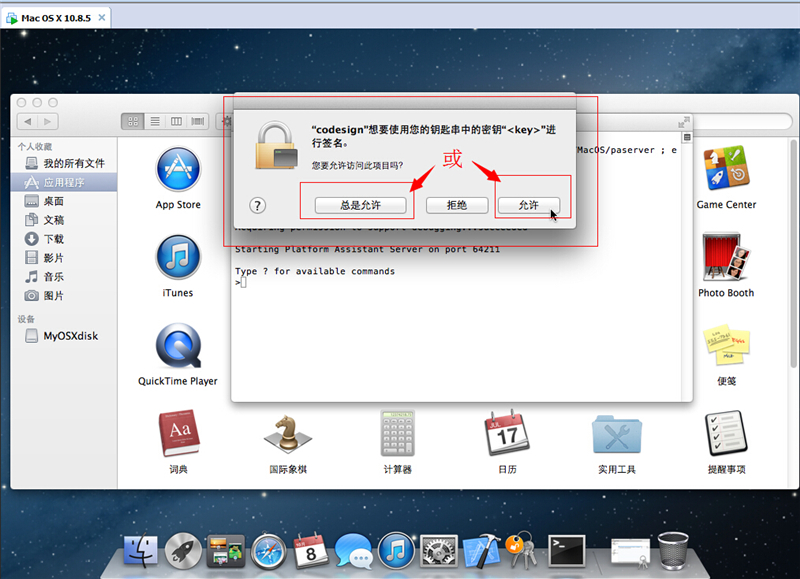800x579 pixels.
Task: Switch Finder to Cover Flow view
Action: [x=197, y=121]
